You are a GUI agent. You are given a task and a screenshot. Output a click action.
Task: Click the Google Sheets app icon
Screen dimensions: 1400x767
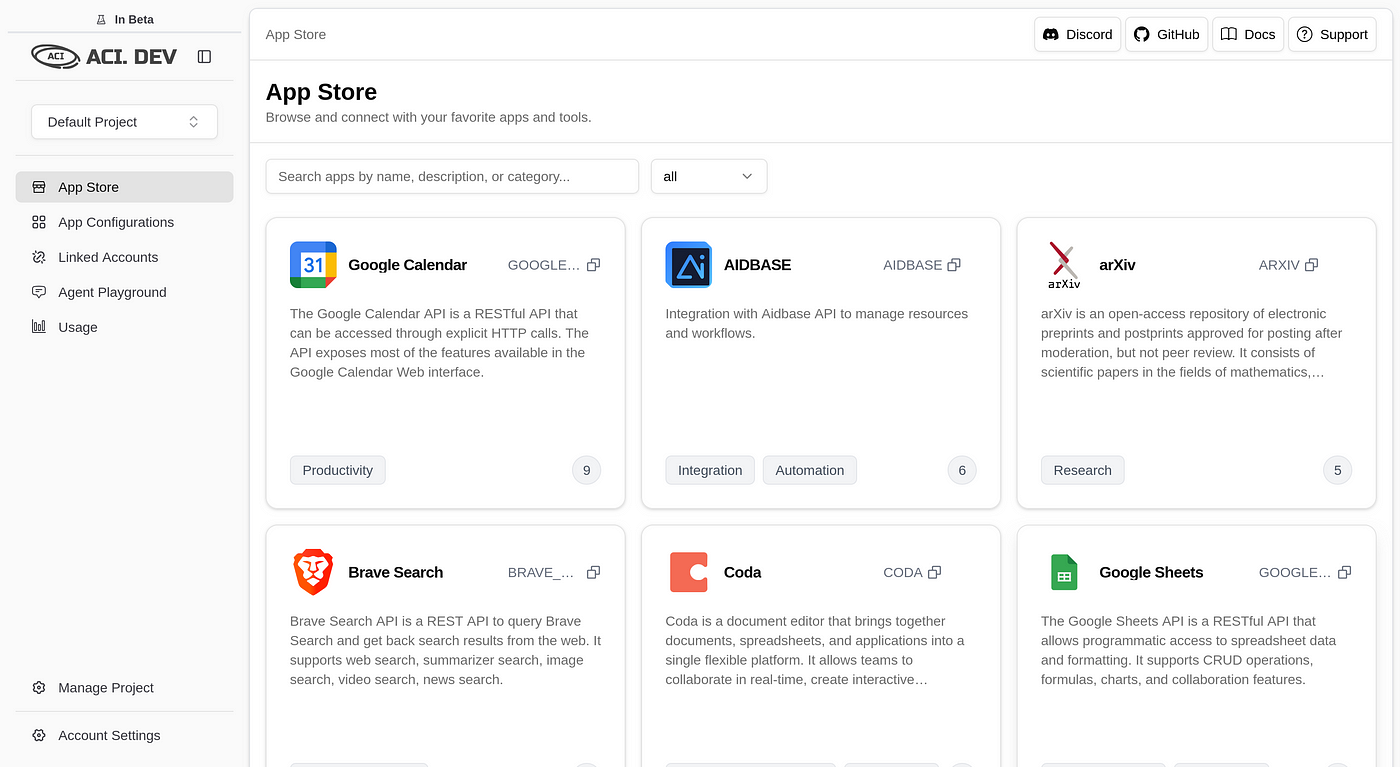point(1064,572)
